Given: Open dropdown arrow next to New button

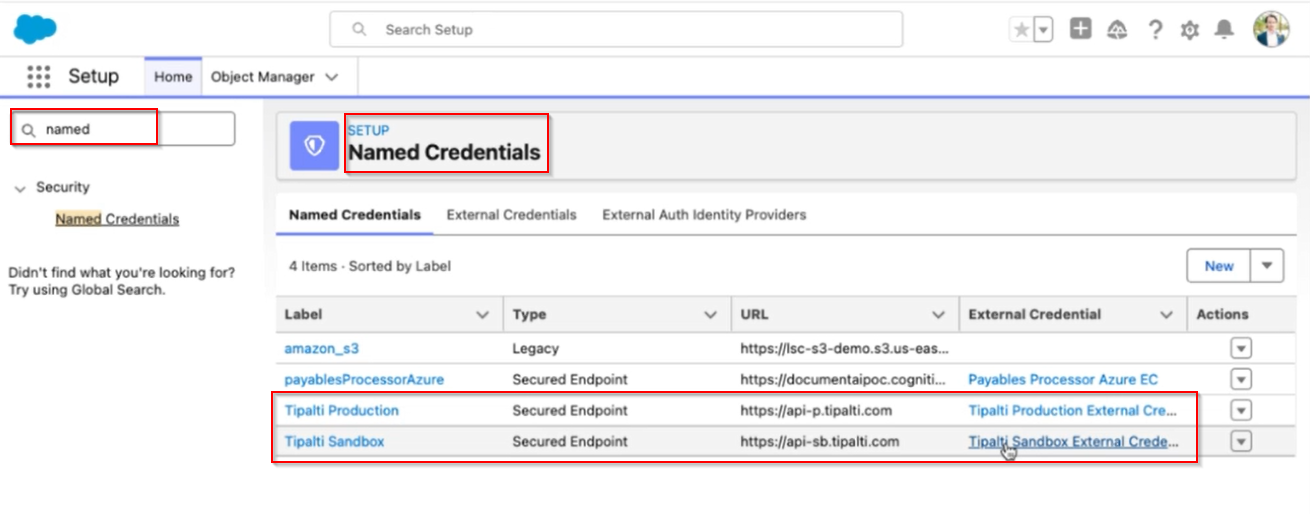Looking at the screenshot, I should (x=1267, y=266).
